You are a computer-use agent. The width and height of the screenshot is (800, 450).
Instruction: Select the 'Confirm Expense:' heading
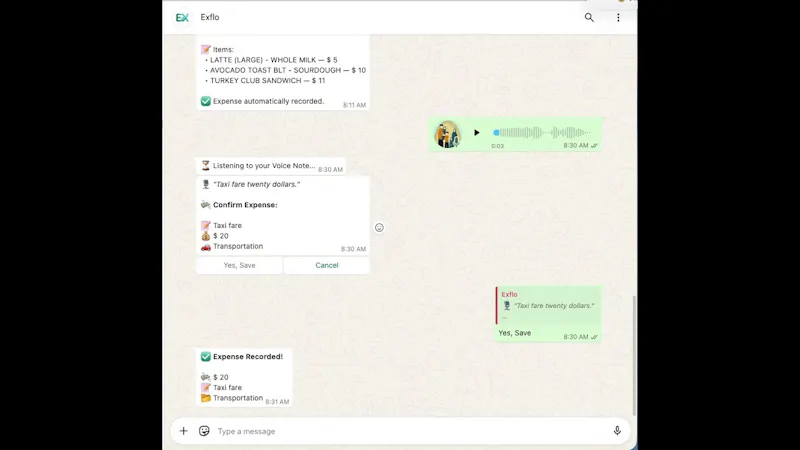[245, 205]
